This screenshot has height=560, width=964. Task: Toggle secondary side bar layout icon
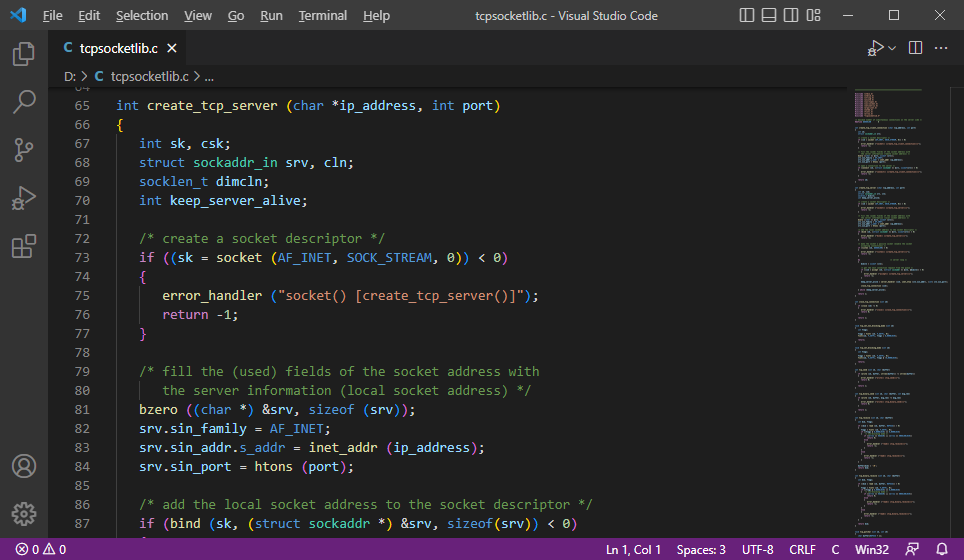pos(791,15)
